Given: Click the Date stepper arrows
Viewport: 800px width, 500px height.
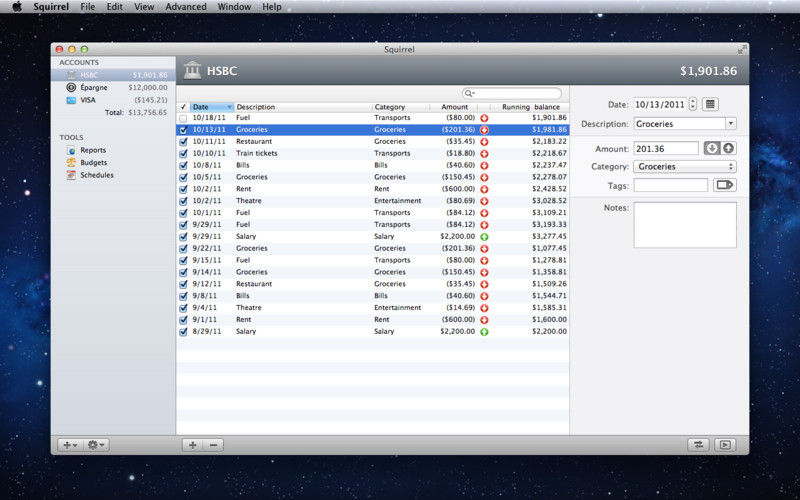Looking at the screenshot, I should coord(692,105).
